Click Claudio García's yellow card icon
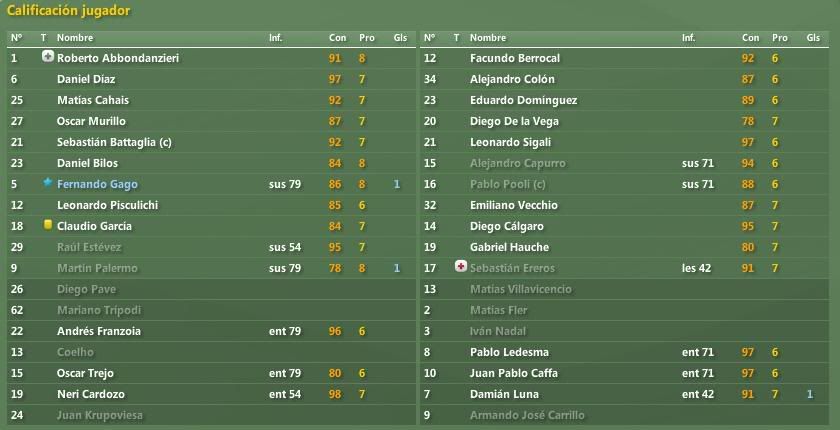 tap(48, 225)
